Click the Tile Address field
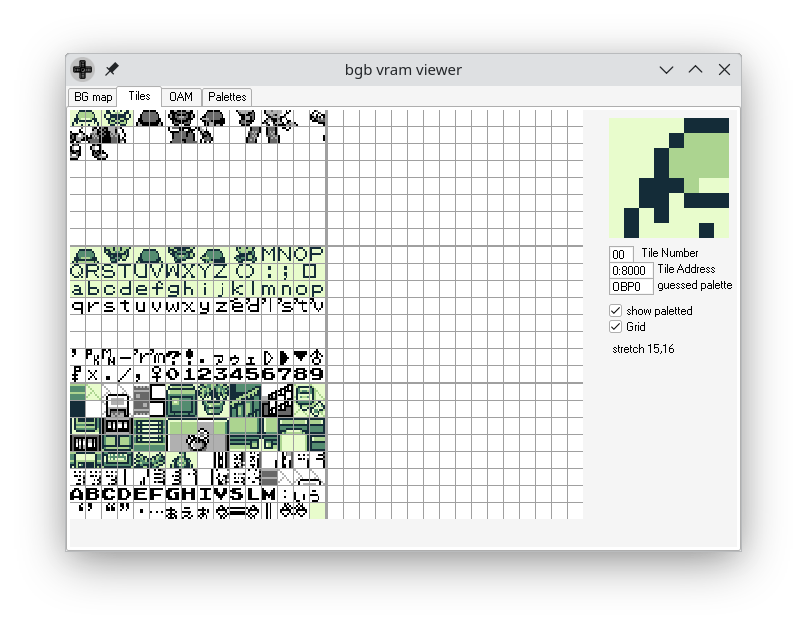 click(631, 270)
